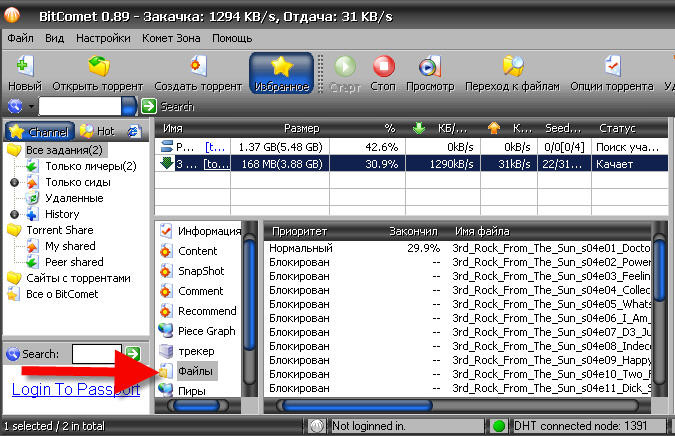Screen dimensions: 675x436
Task: Click the Новый toolbar icon
Action: point(25,65)
